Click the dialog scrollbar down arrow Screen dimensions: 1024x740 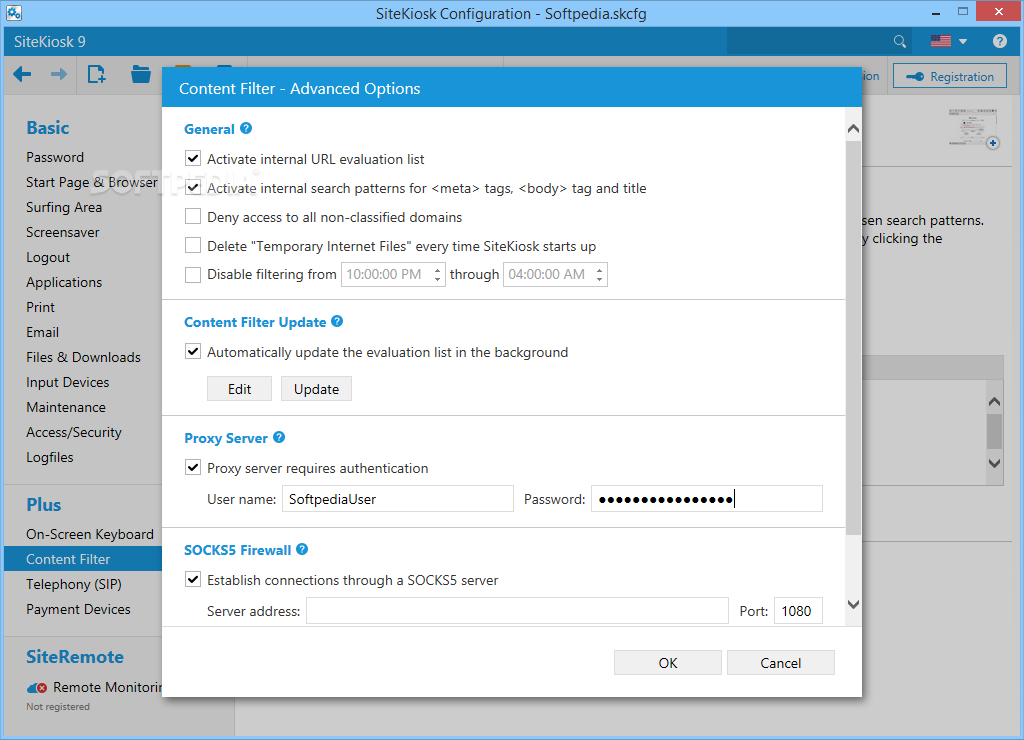pos(853,604)
